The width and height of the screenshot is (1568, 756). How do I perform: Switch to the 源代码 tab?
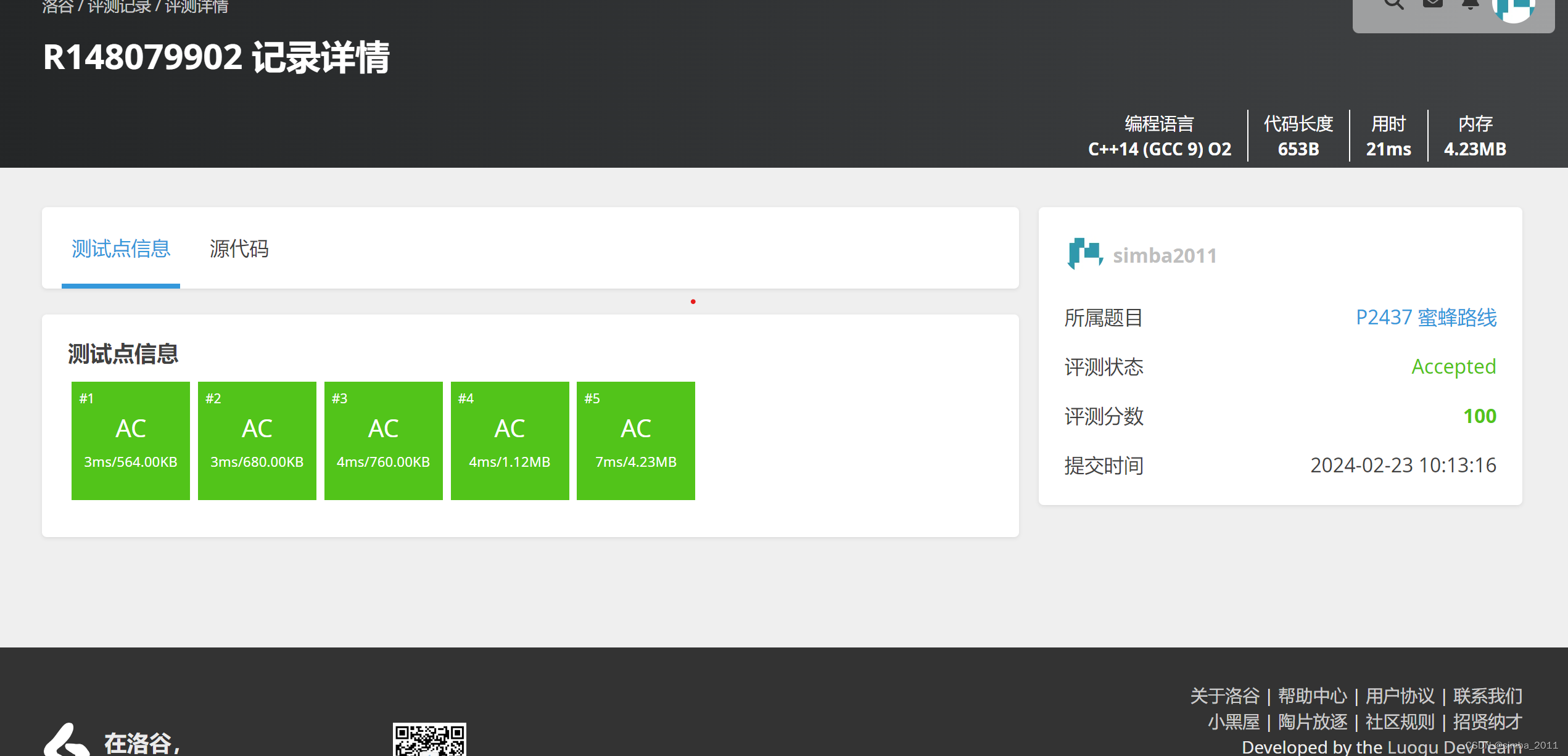click(x=239, y=249)
